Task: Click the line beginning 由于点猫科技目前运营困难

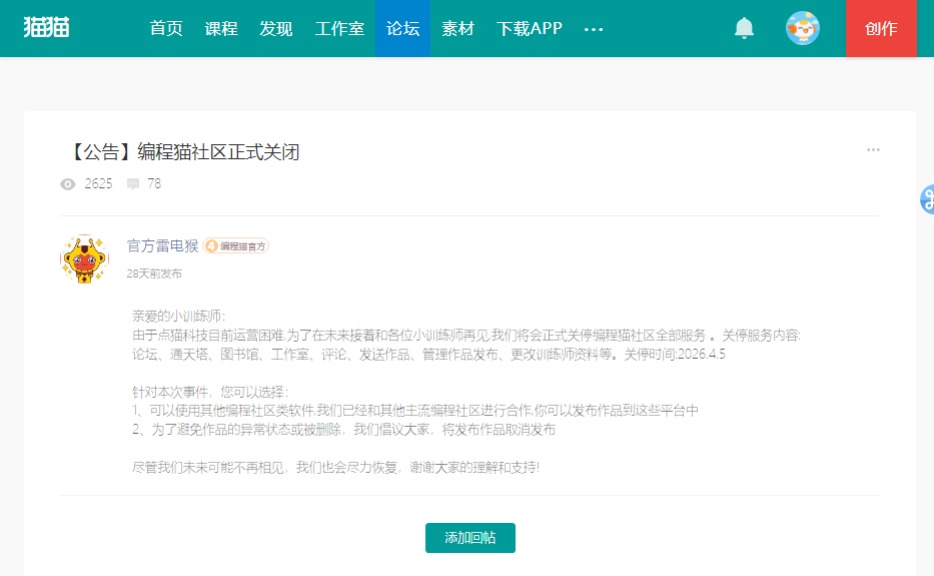Action: 466,335
